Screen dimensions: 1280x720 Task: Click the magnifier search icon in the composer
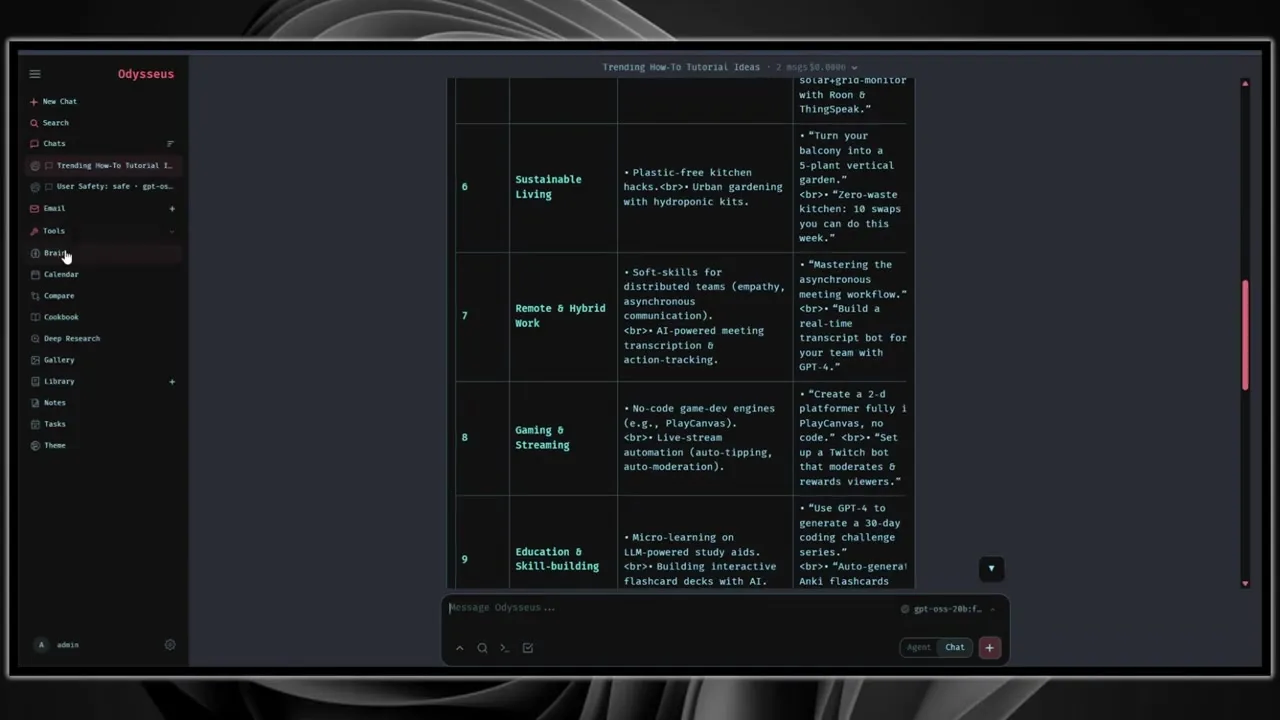coord(482,648)
